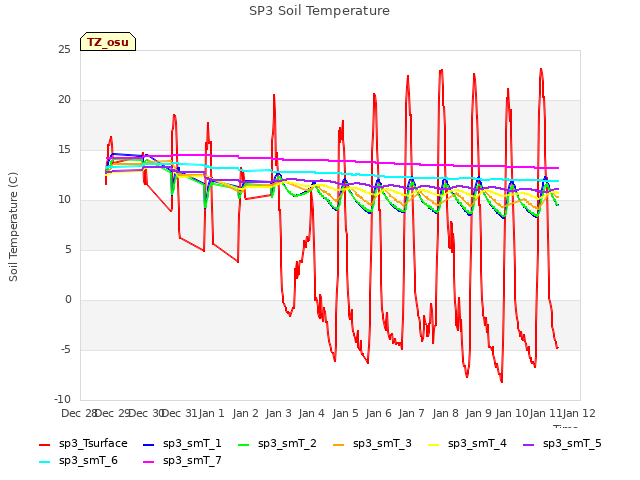Click the Dec 28 x-axis tick label
Viewport: 640px width, 480px height.
(79, 413)
